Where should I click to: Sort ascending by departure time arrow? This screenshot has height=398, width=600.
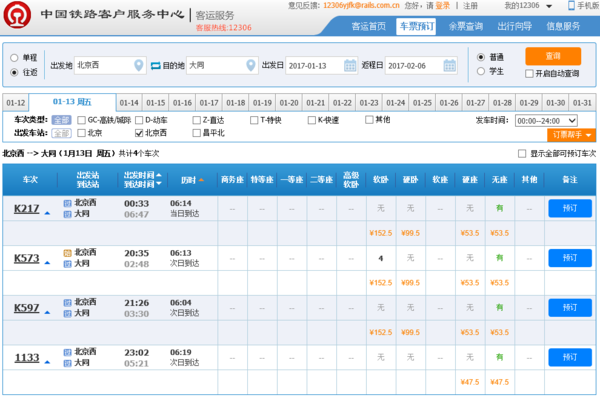pyautogui.click(x=159, y=175)
